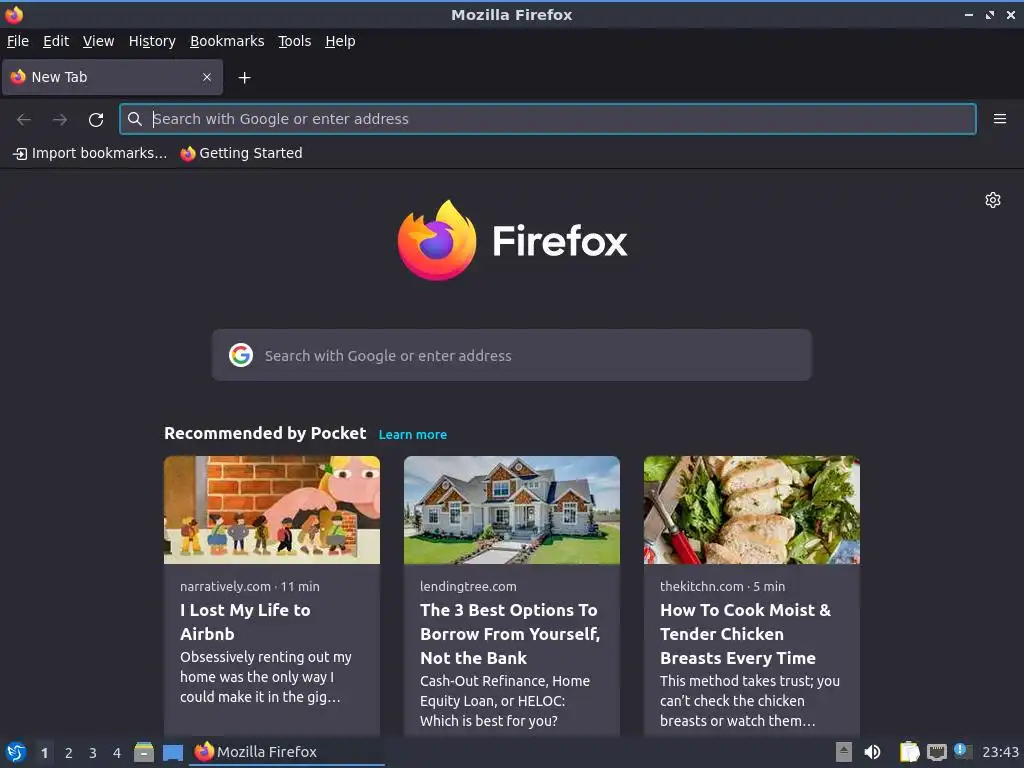
Task: Open 'I Lost My Life to Airbnb' headline
Action: 246,622
